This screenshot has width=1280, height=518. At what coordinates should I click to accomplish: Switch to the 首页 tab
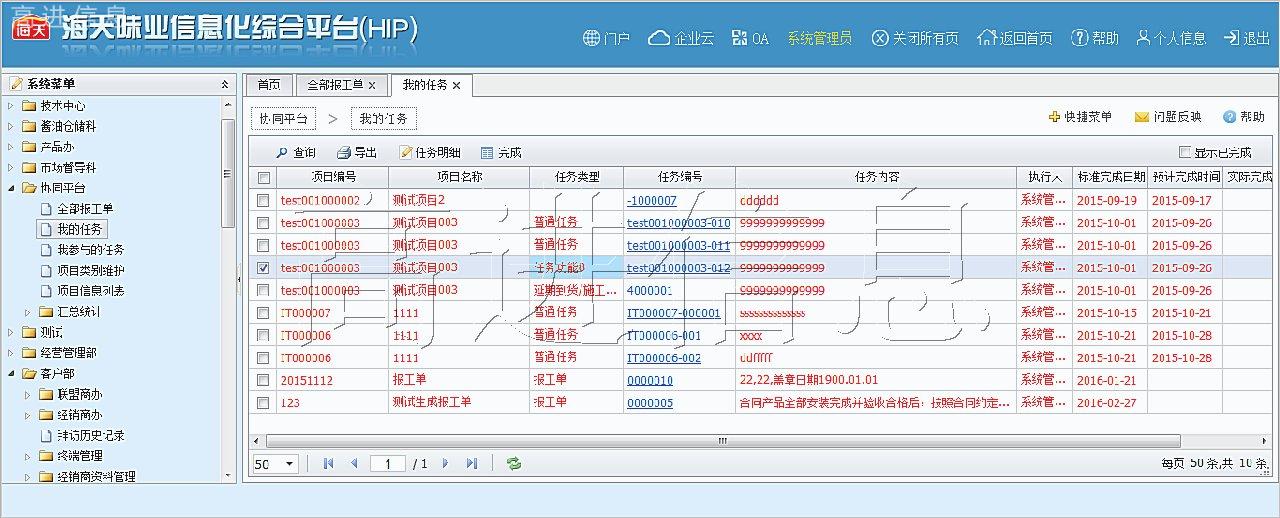[x=269, y=85]
